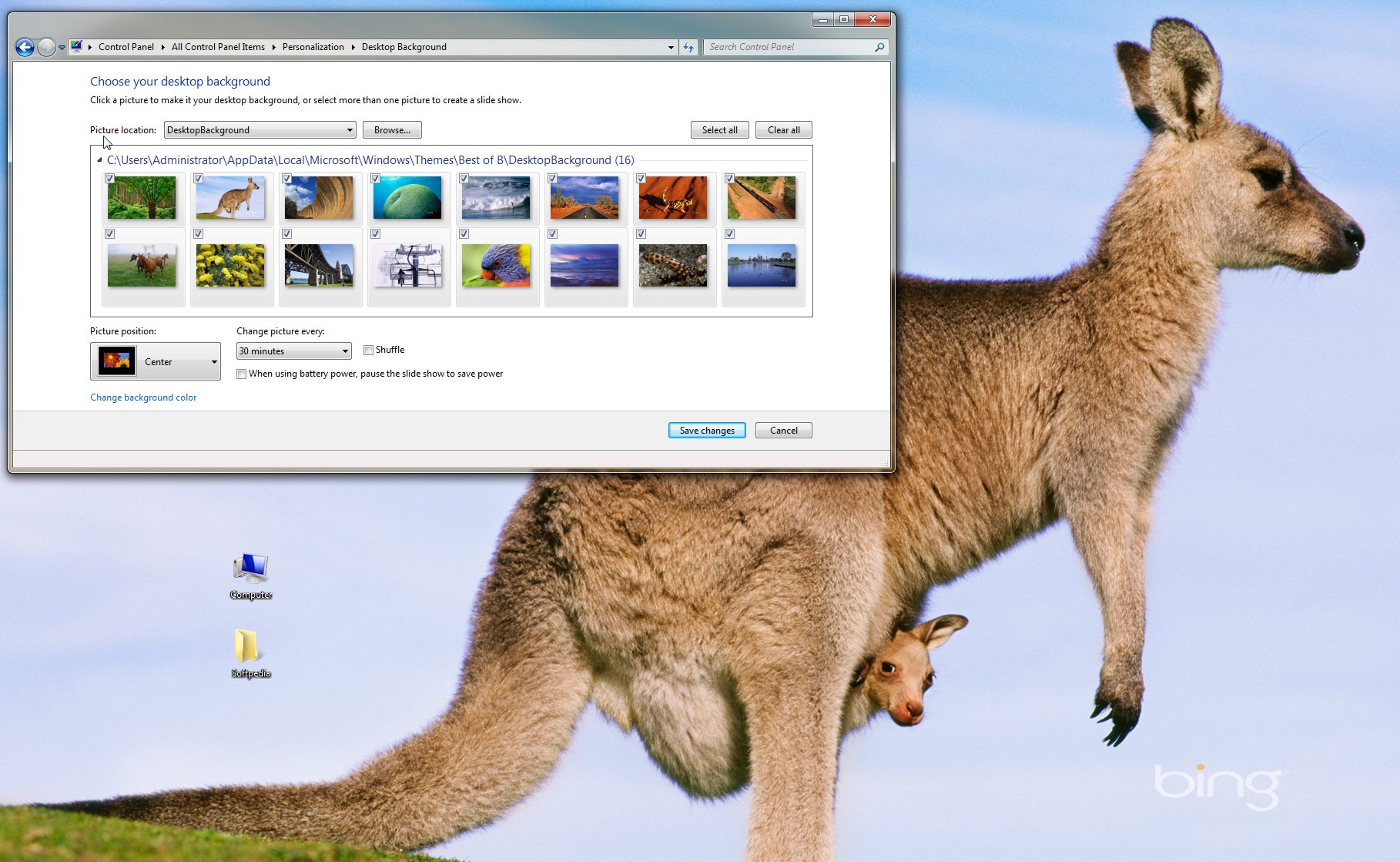The image size is (1400, 862).
Task: Expand arrow after Control Panel breadcrumb
Action: point(162,47)
